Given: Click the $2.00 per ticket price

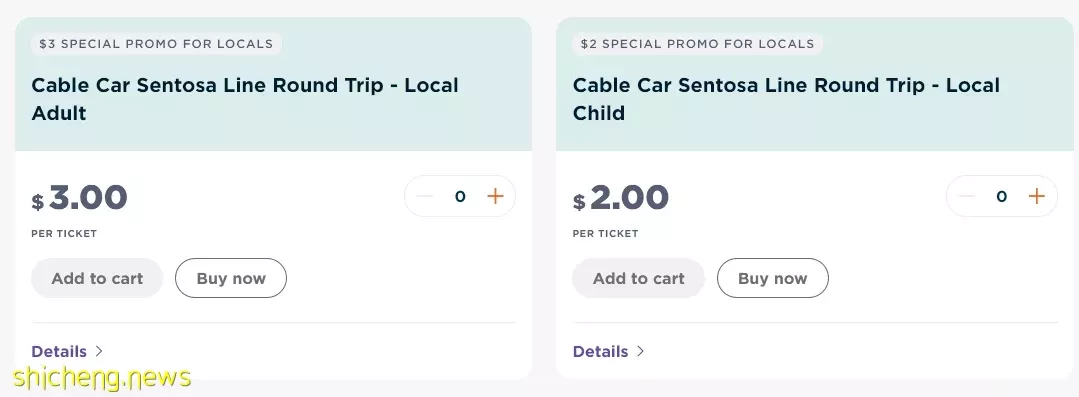Looking at the screenshot, I should 621,197.
